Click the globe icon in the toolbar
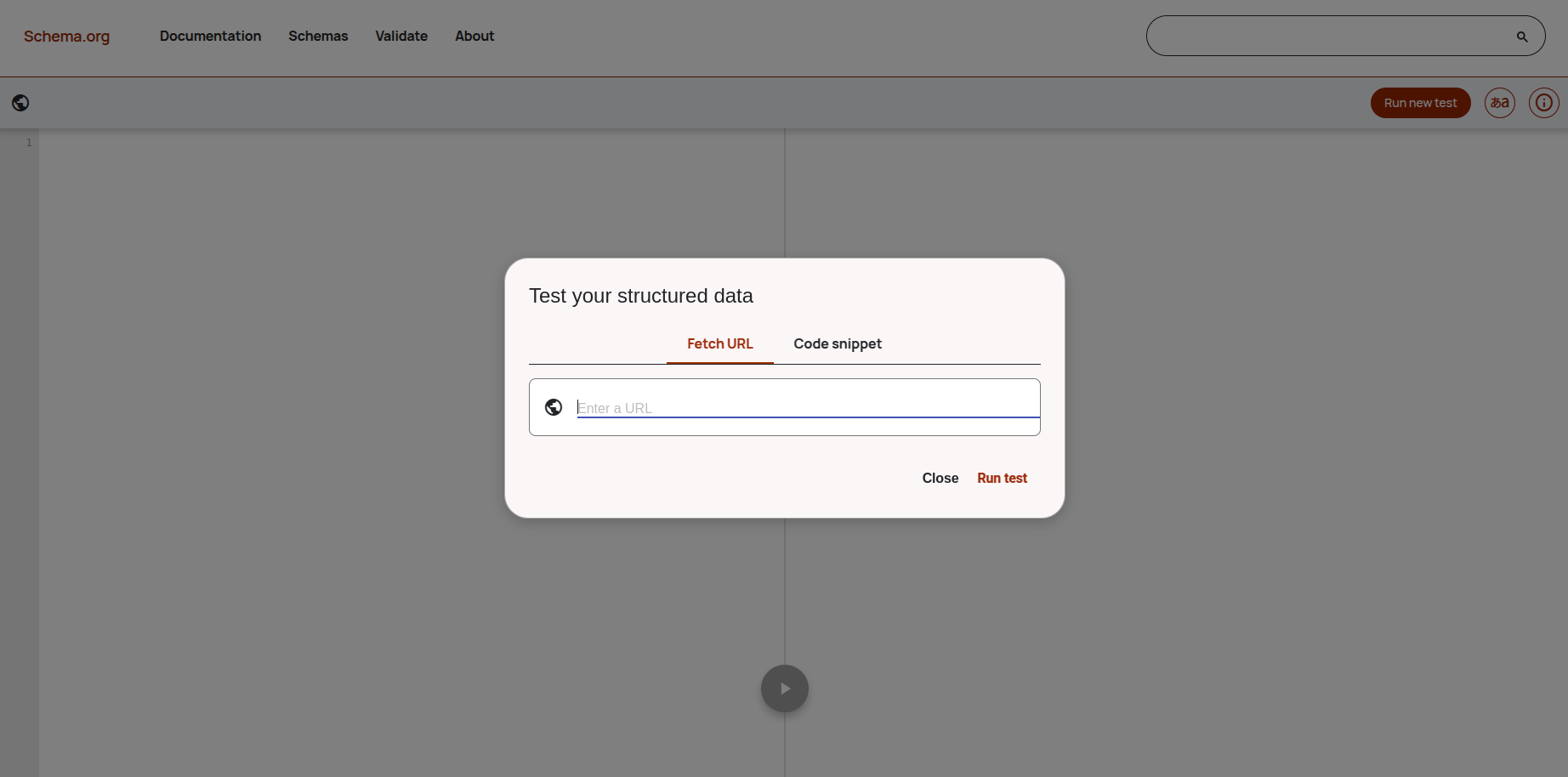The image size is (1568, 777). (21, 102)
